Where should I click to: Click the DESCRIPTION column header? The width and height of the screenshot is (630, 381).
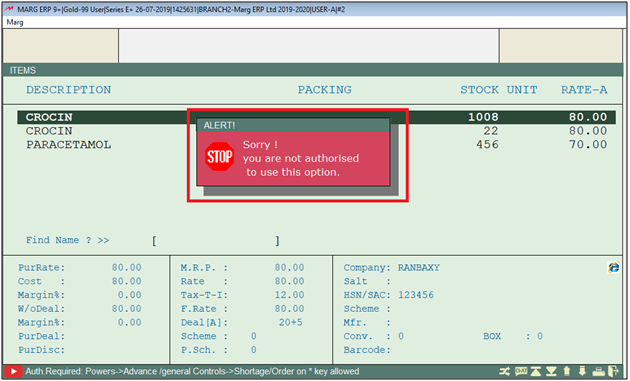(69, 90)
